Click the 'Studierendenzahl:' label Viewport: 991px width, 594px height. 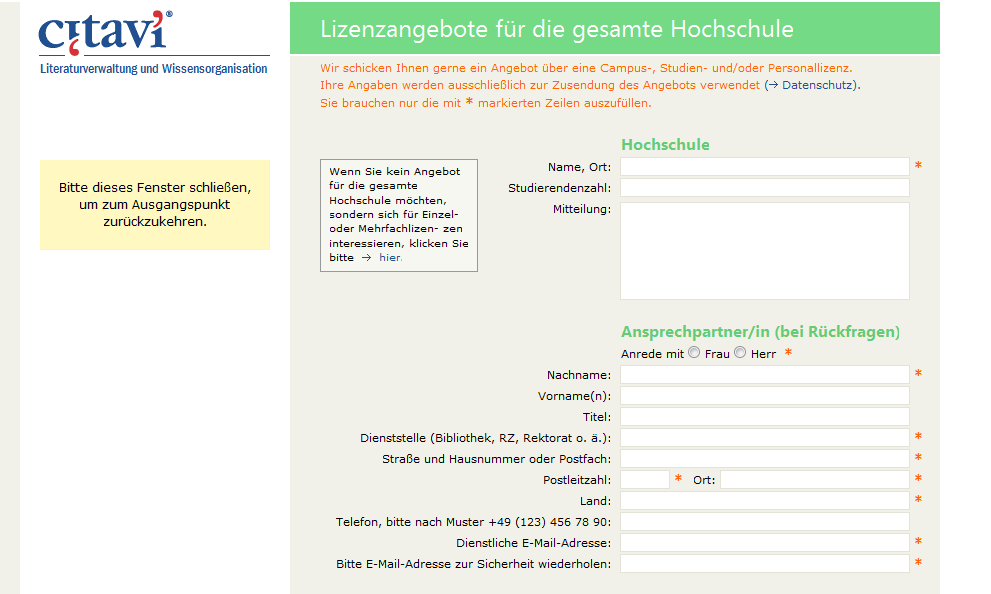tap(559, 188)
